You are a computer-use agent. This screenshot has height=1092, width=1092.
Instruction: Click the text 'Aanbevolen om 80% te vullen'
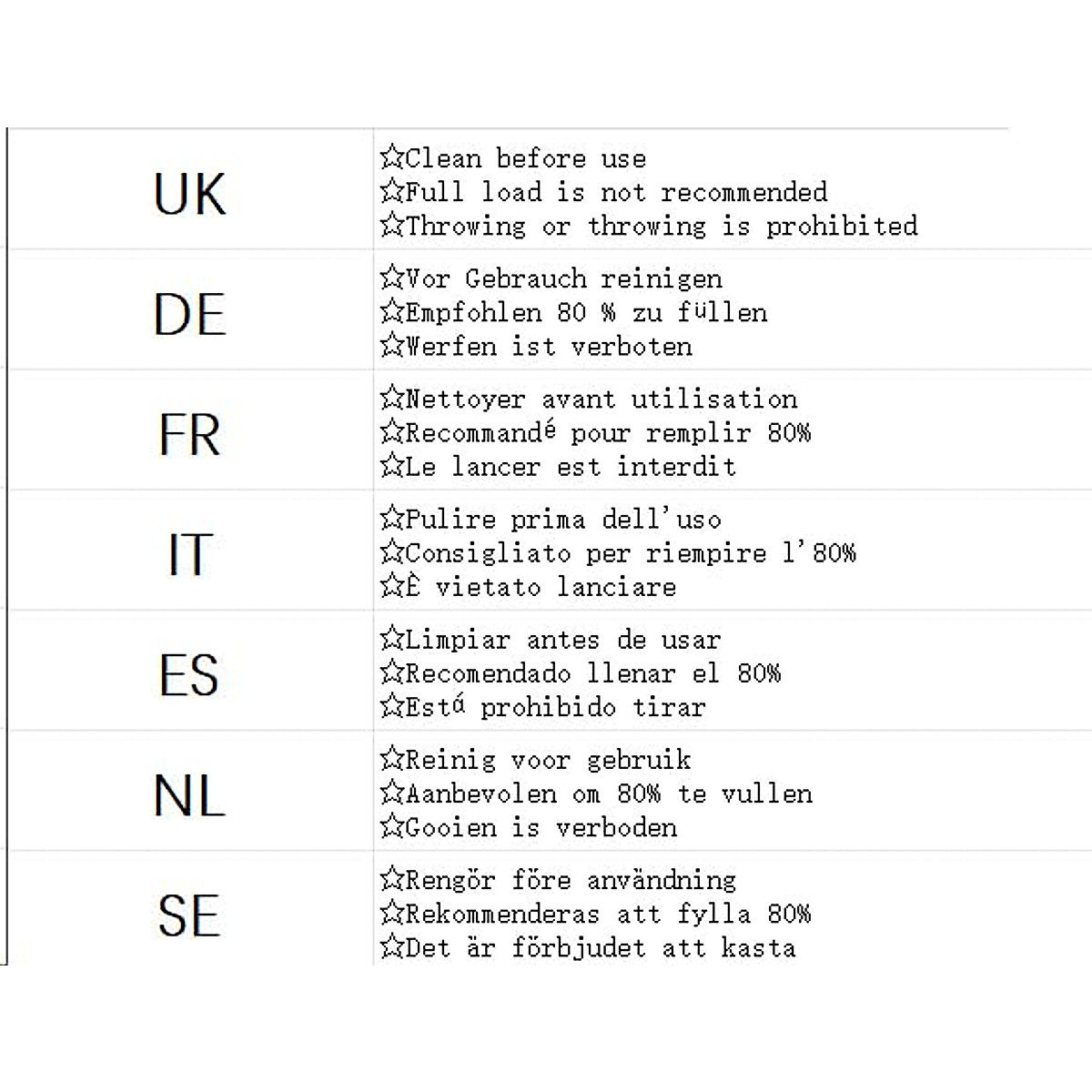(x=608, y=794)
